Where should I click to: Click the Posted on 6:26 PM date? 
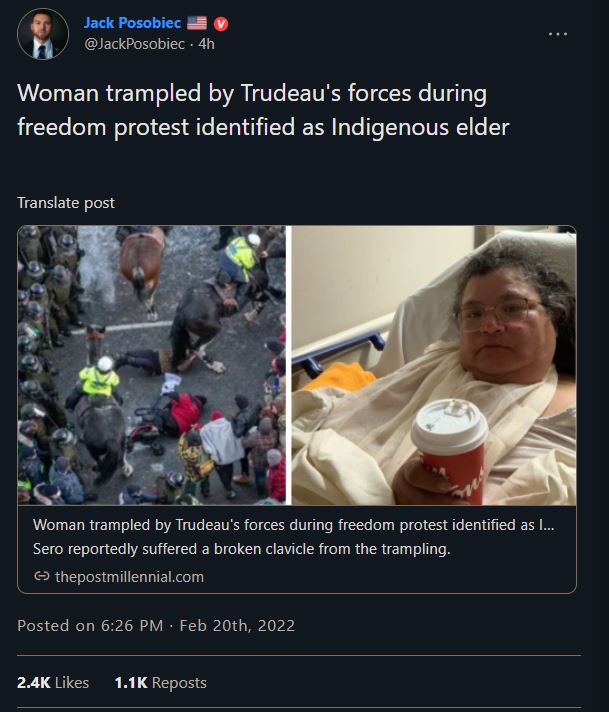point(90,626)
